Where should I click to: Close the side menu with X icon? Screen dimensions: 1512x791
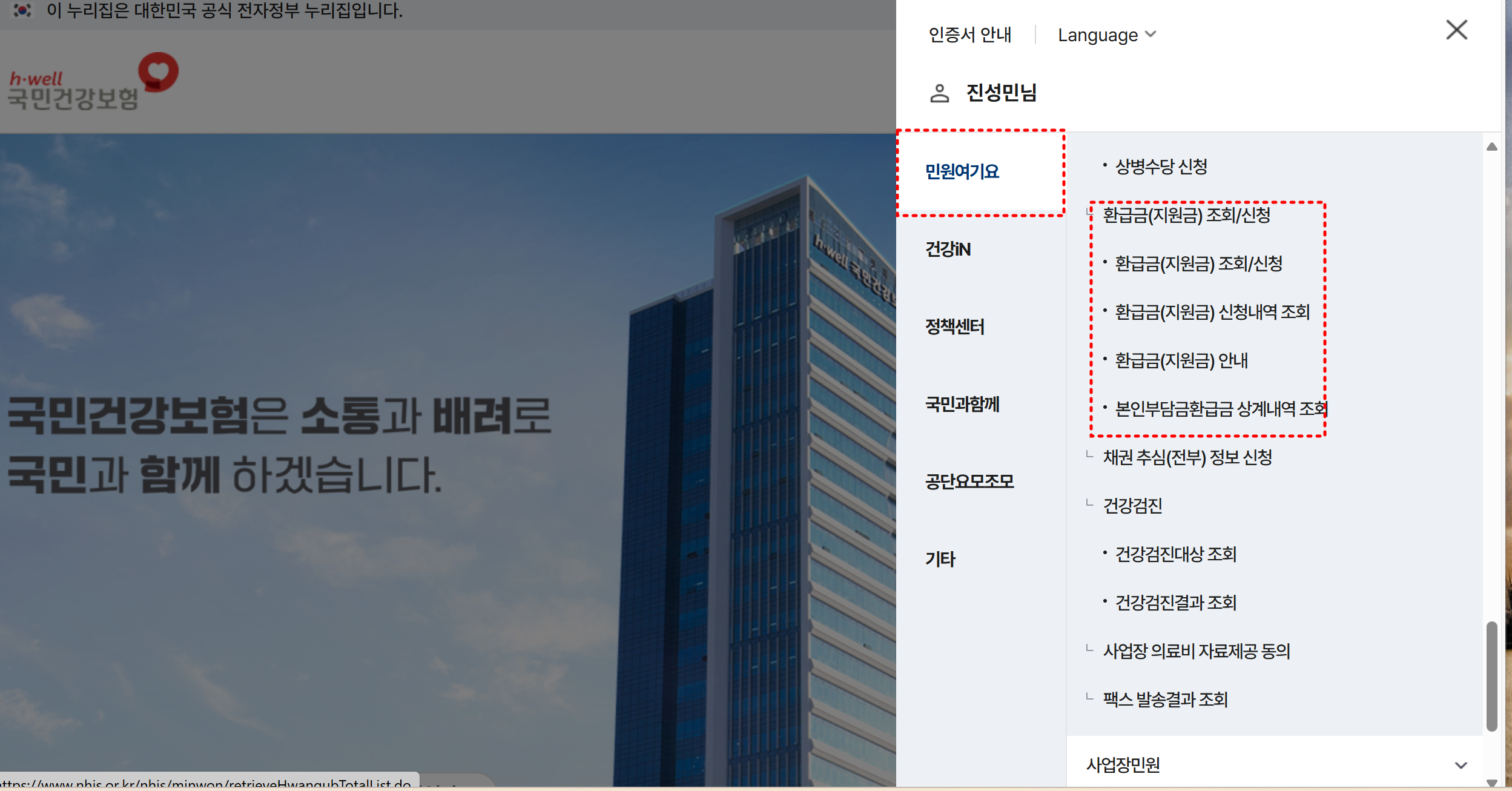point(1456,30)
